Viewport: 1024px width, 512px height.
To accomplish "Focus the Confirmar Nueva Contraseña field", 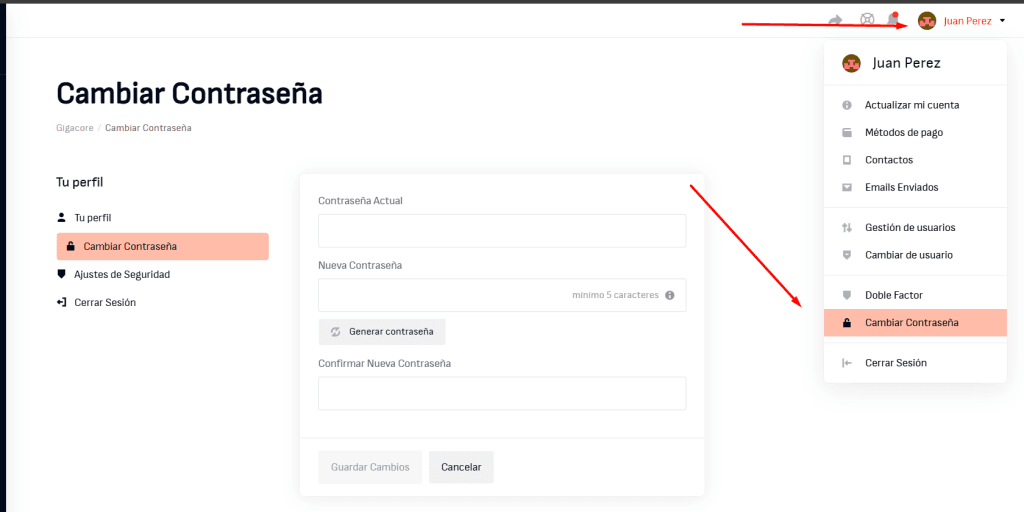I will 502,393.
